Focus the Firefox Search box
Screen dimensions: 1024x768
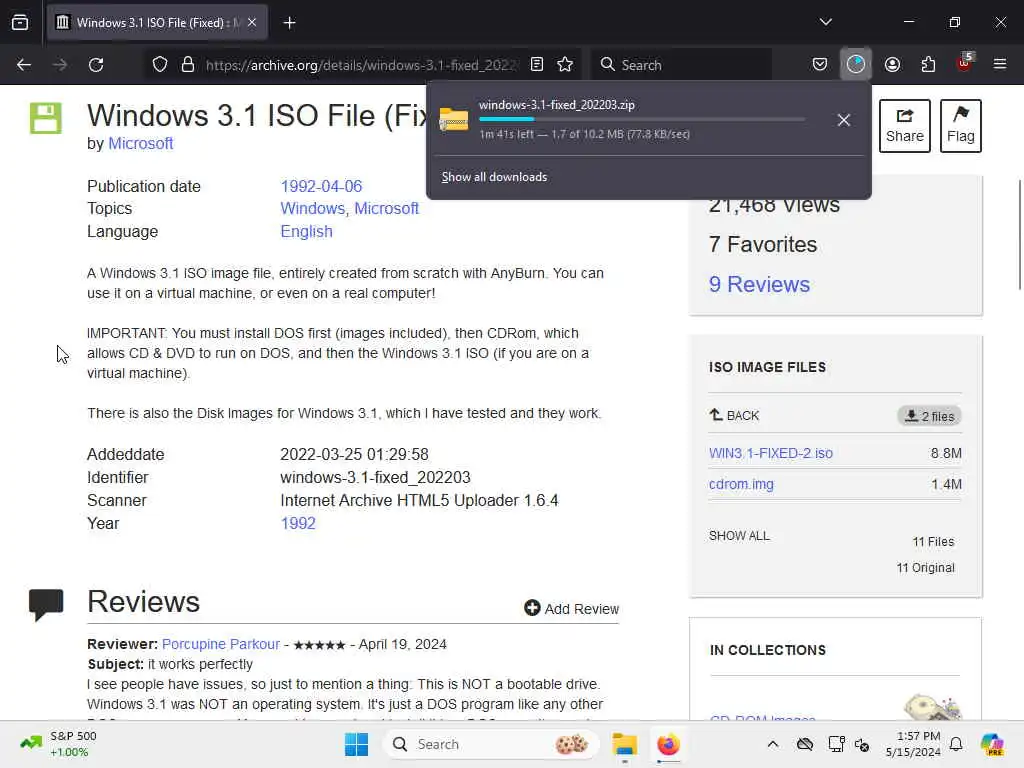pyautogui.click(x=682, y=65)
